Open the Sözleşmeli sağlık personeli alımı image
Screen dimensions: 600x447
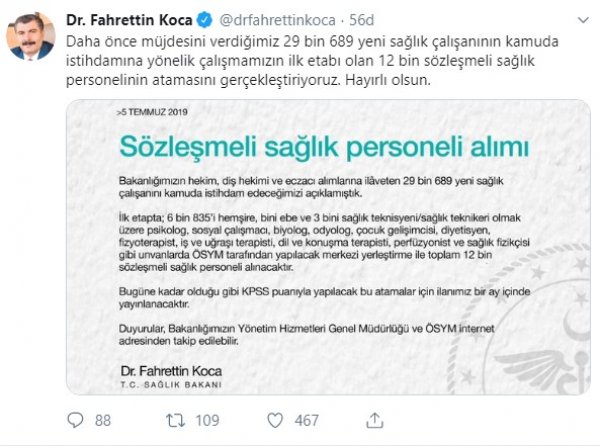pyautogui.click(x=328, y=247)
